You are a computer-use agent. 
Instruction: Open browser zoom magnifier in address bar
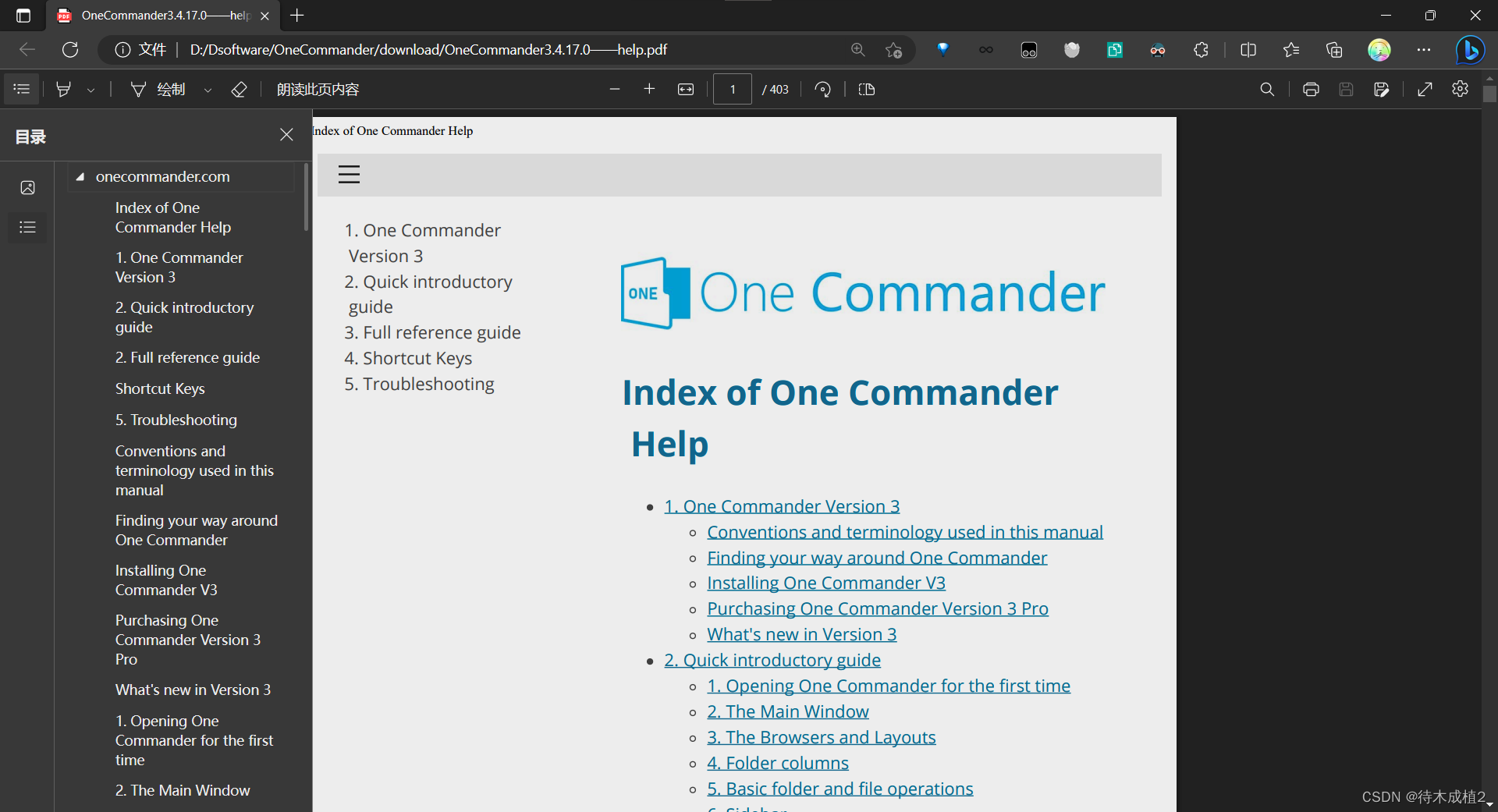click(858, 50)
